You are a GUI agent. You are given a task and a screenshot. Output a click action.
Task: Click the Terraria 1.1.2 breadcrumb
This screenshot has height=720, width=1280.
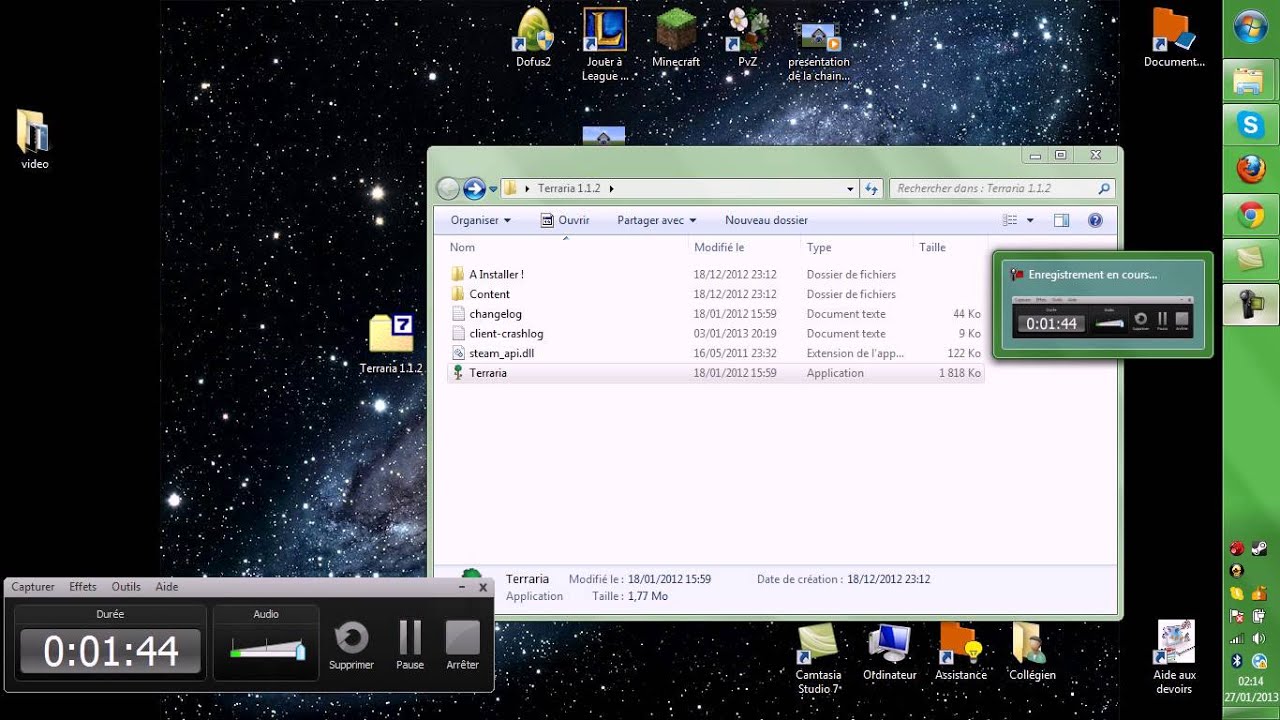[568, 188]
